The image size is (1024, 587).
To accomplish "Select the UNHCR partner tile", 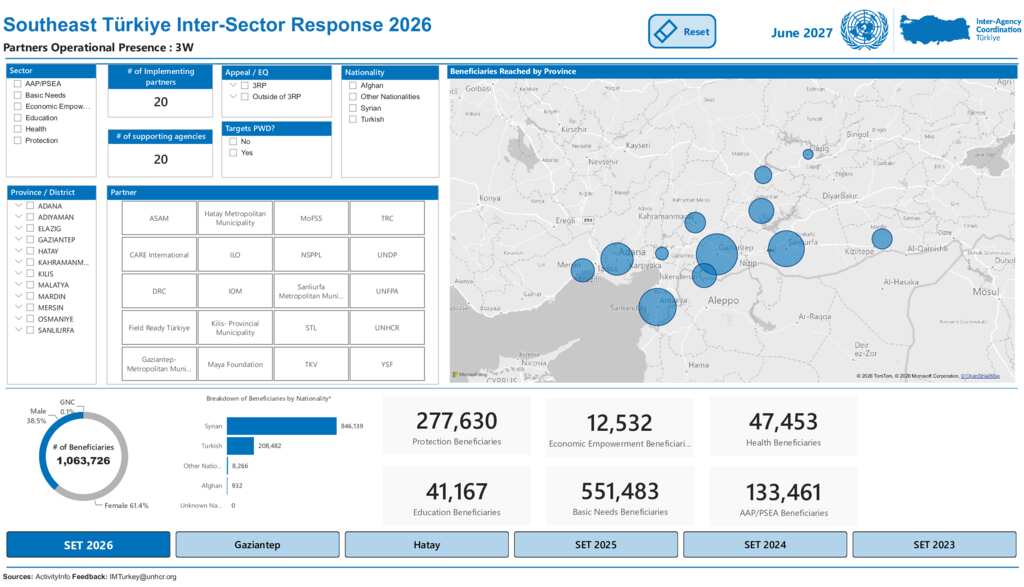I will tap(387, 328).
